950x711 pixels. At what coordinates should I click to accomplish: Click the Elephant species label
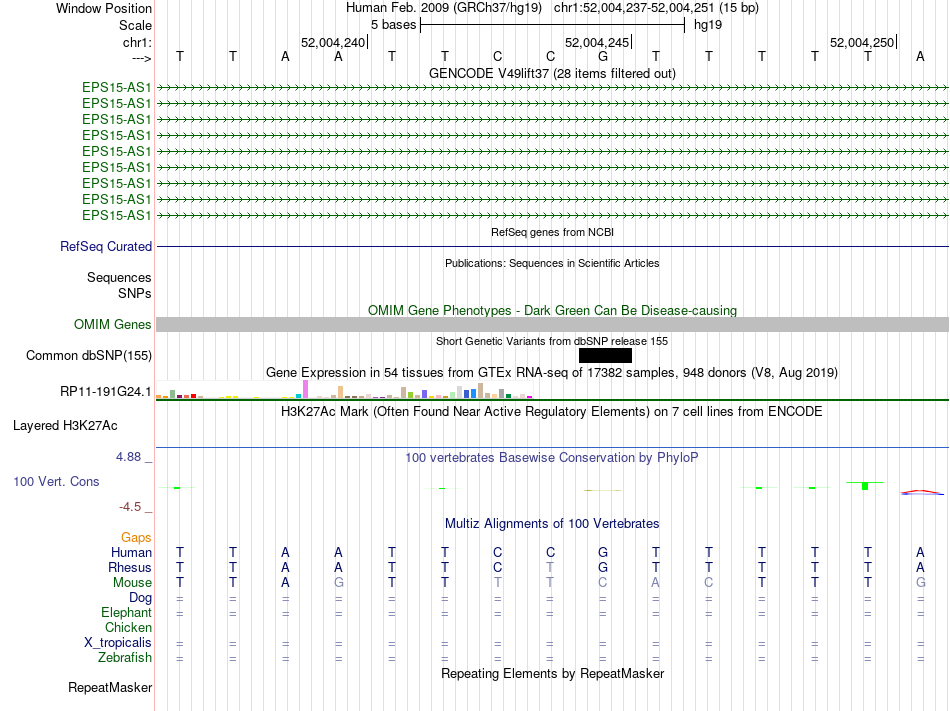126,612
